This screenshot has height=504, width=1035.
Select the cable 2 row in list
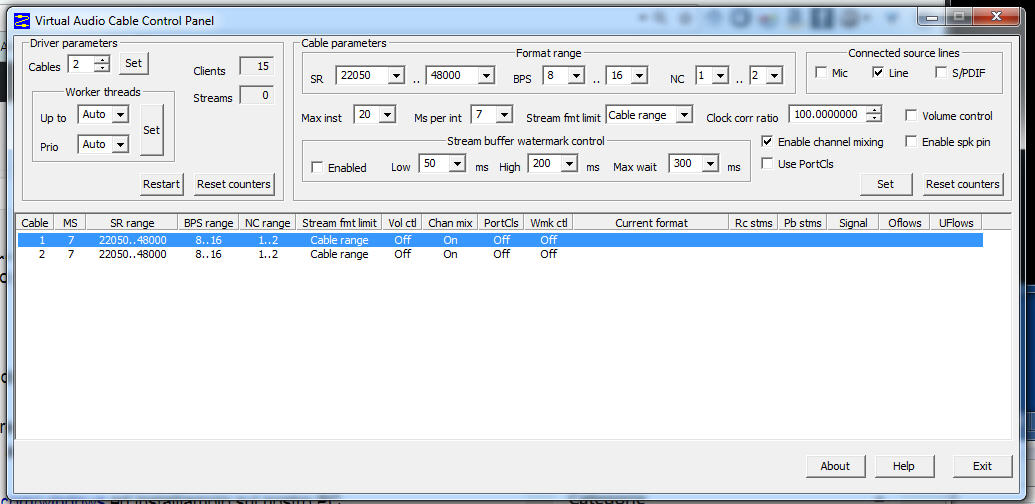[500, 254]
